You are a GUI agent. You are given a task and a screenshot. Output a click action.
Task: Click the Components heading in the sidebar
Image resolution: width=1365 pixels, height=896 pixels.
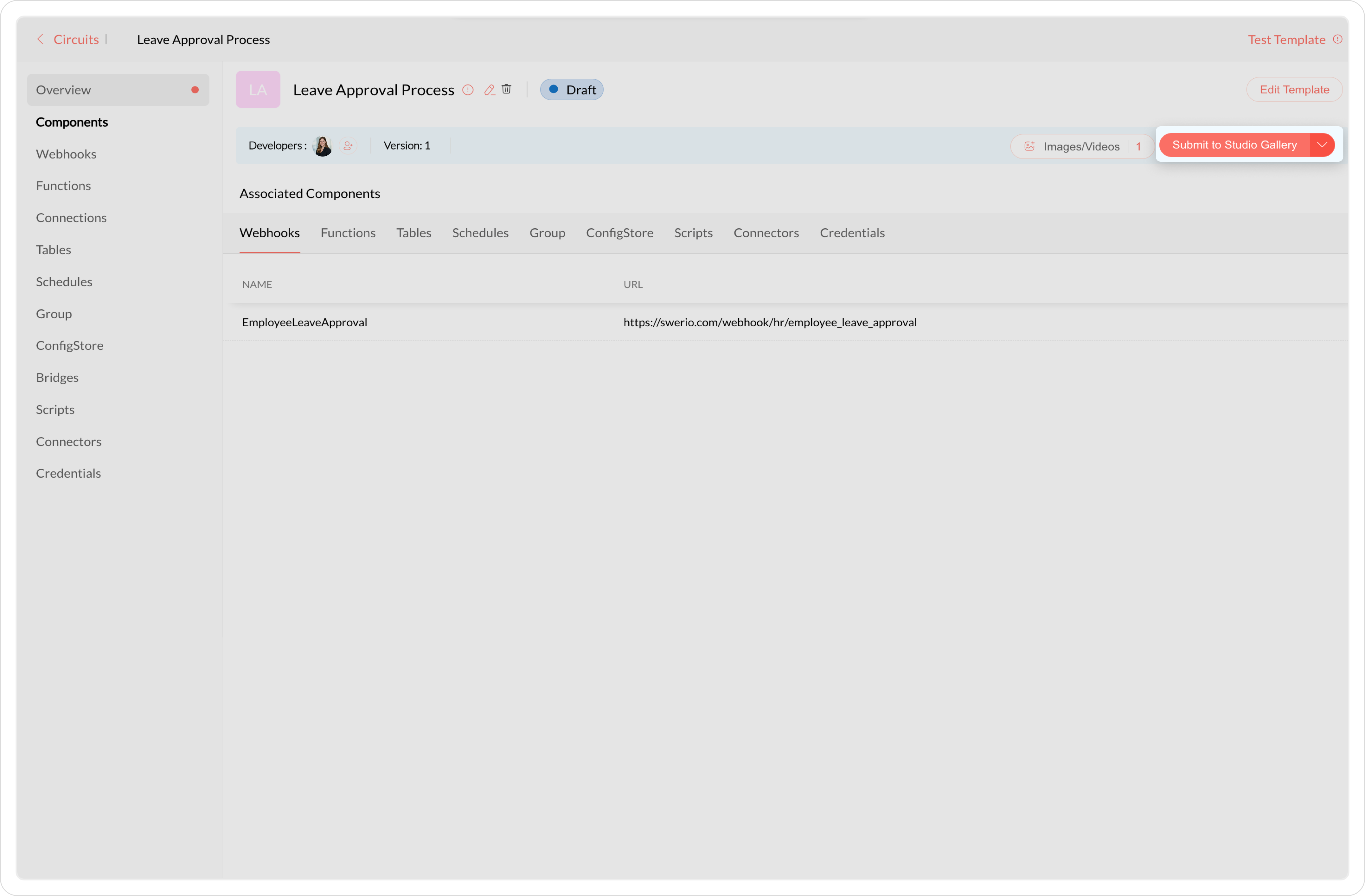pos(72,122)
